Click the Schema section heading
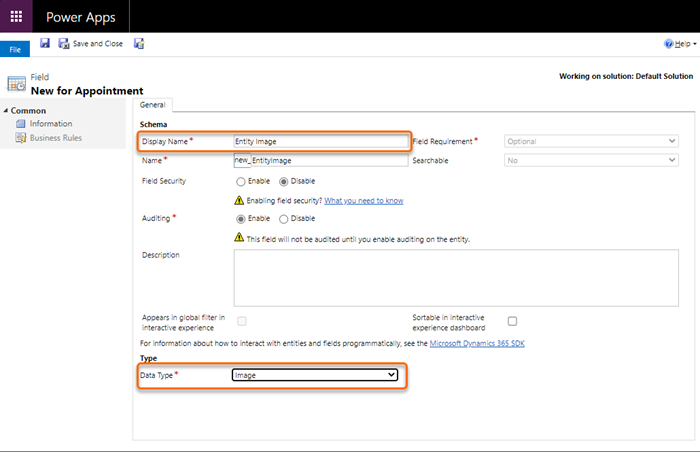The image size is (700, 452). point(153,124)
